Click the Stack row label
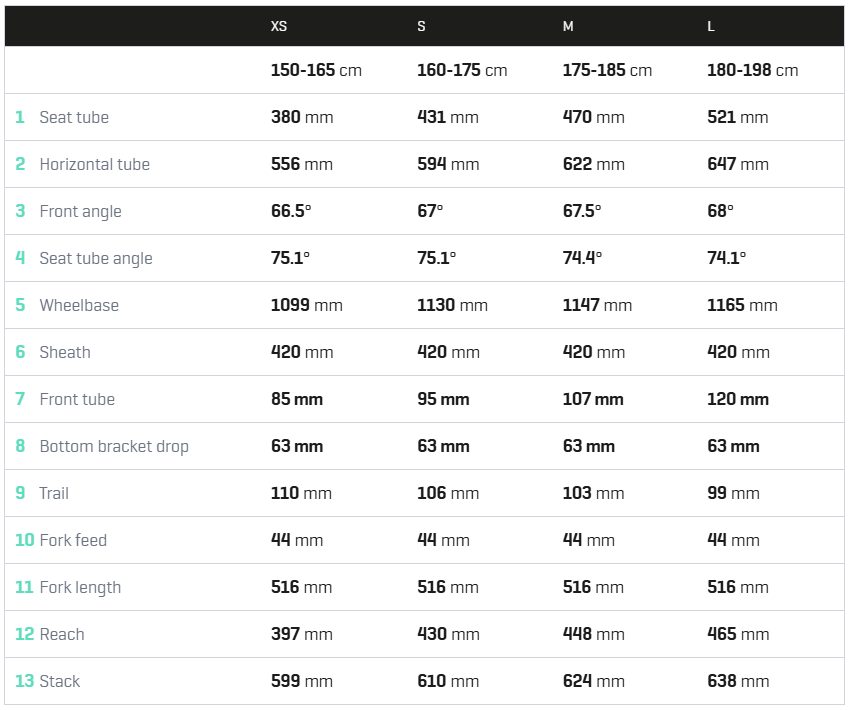 pyautogui.click(x=60, y=681)
